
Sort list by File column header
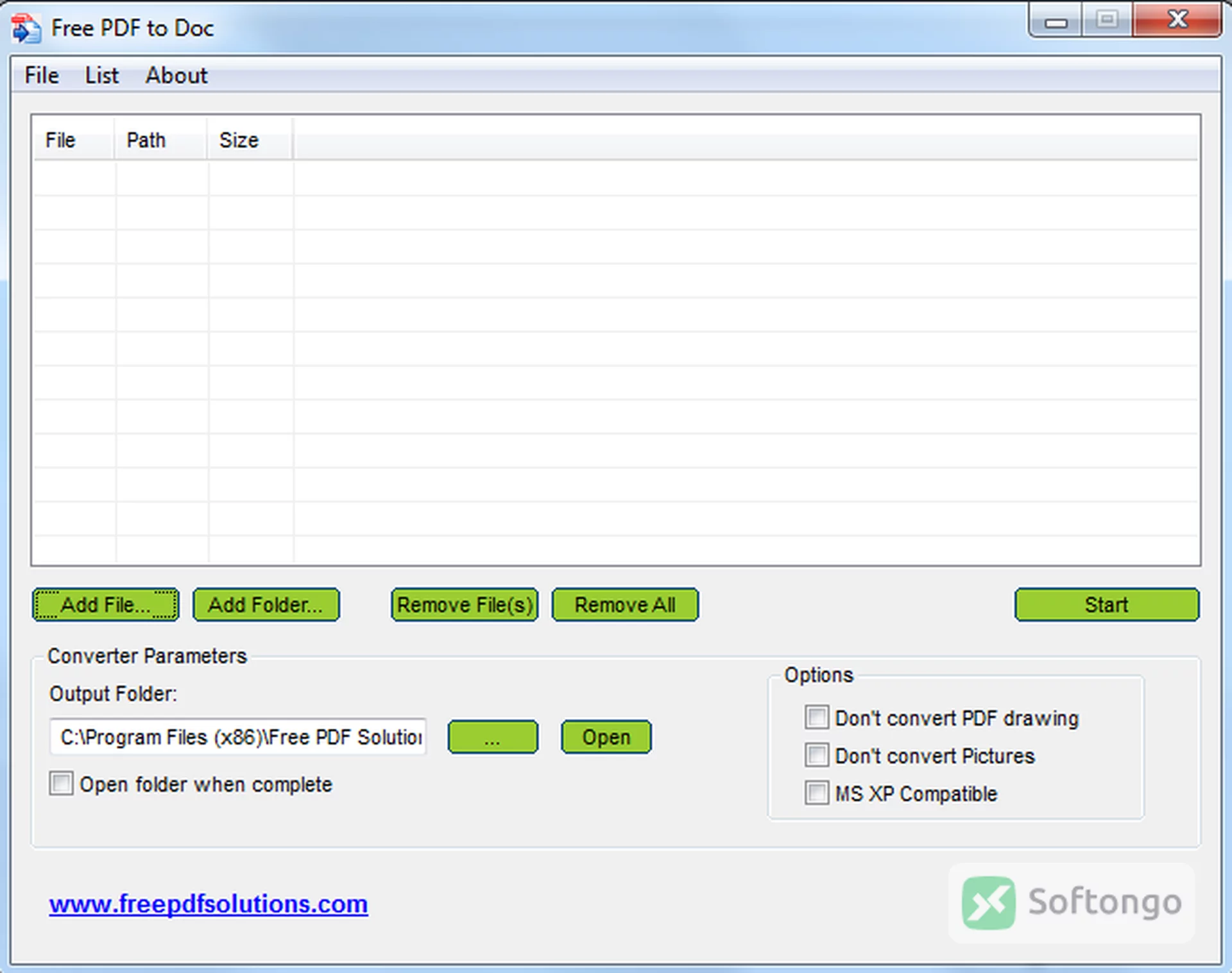point(74,140)
